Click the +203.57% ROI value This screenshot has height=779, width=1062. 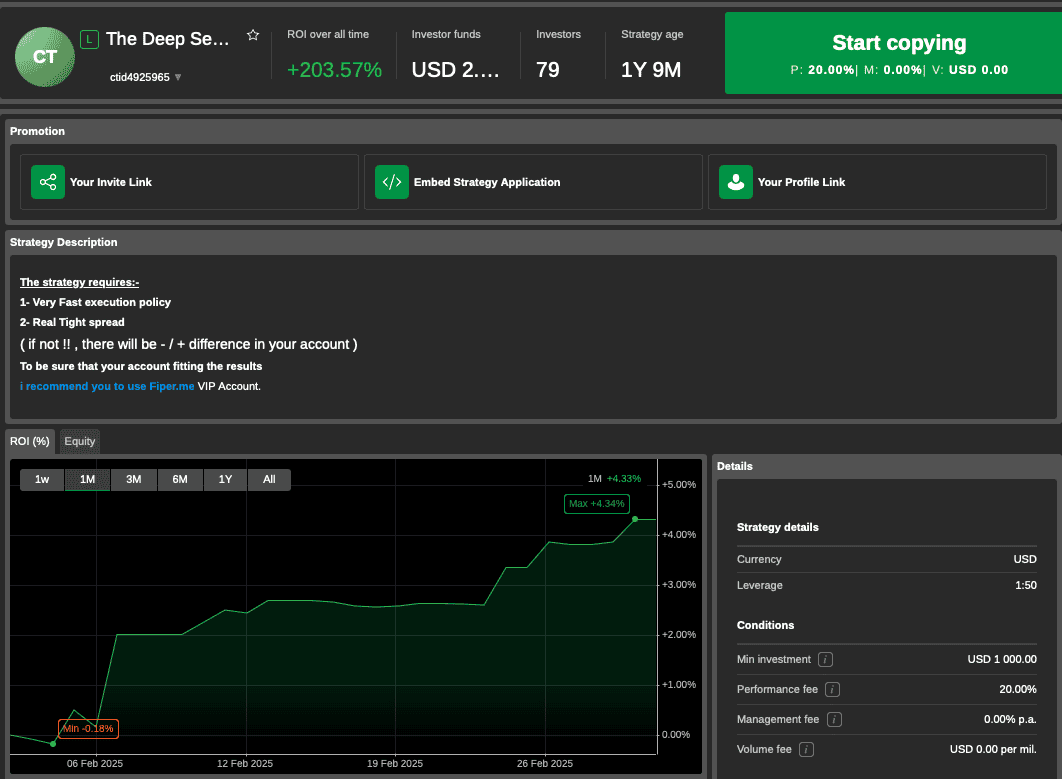point(335,70)
